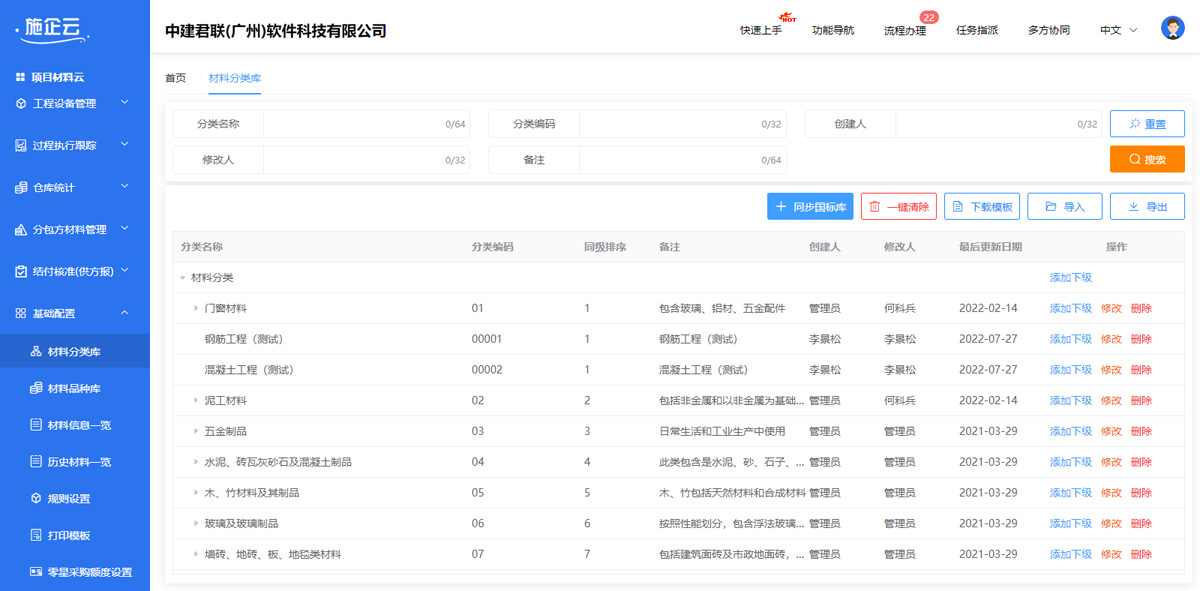Click 修改 in the 玻璃及玻璃制品 row

[1111, 524]
